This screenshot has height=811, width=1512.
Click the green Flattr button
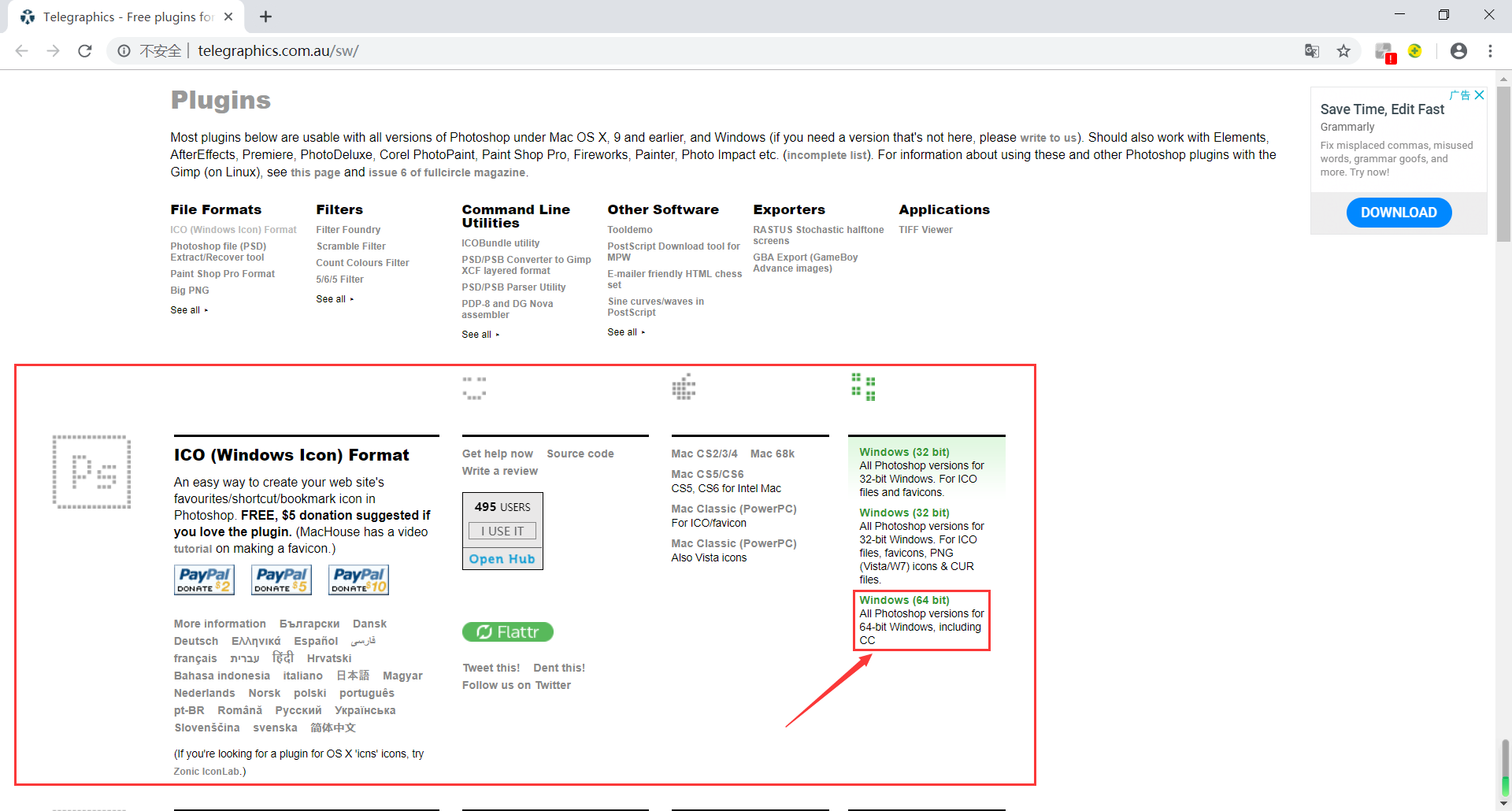508,632
